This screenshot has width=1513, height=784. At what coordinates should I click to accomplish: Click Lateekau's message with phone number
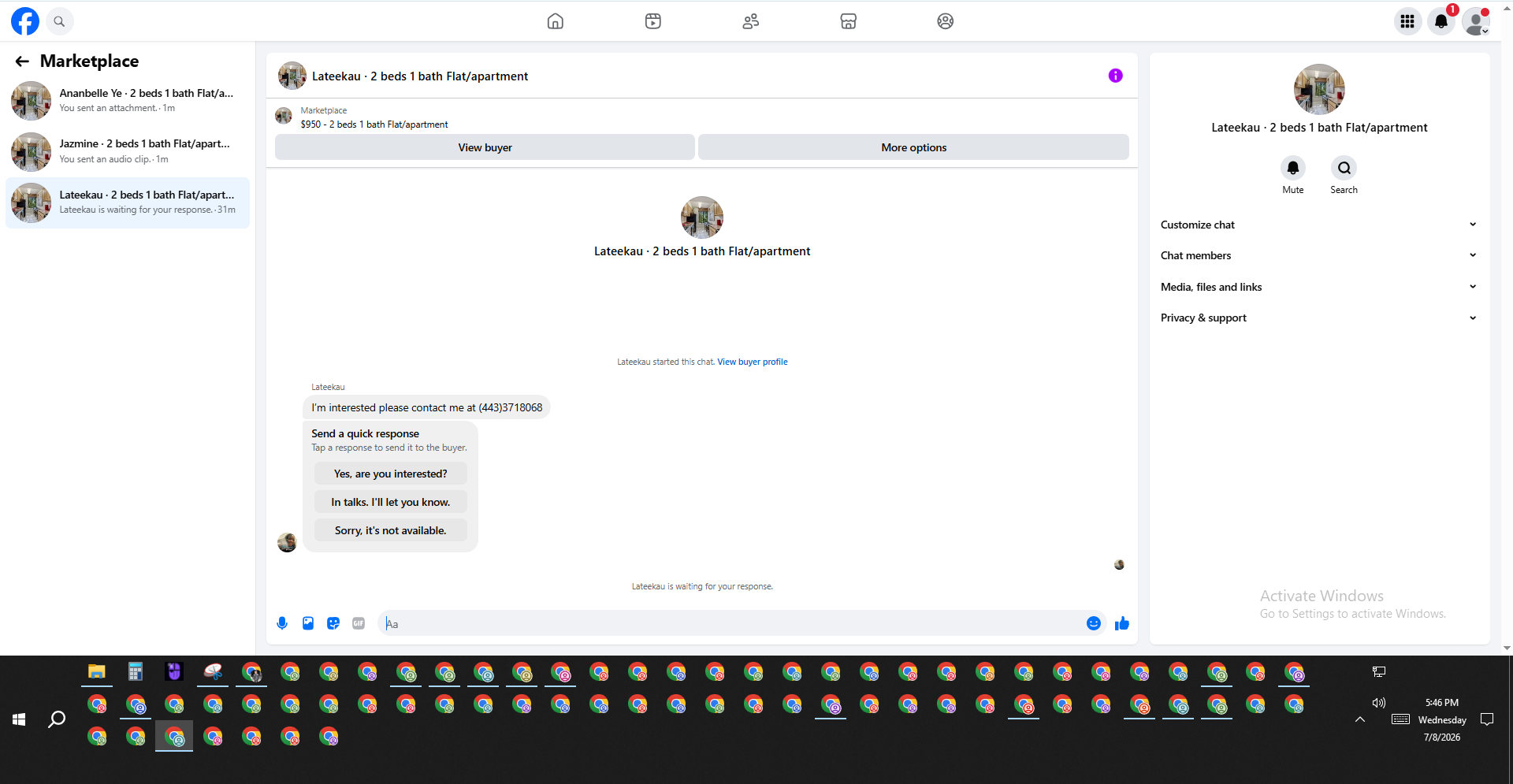pyautogui.click(x=426, y=407)
